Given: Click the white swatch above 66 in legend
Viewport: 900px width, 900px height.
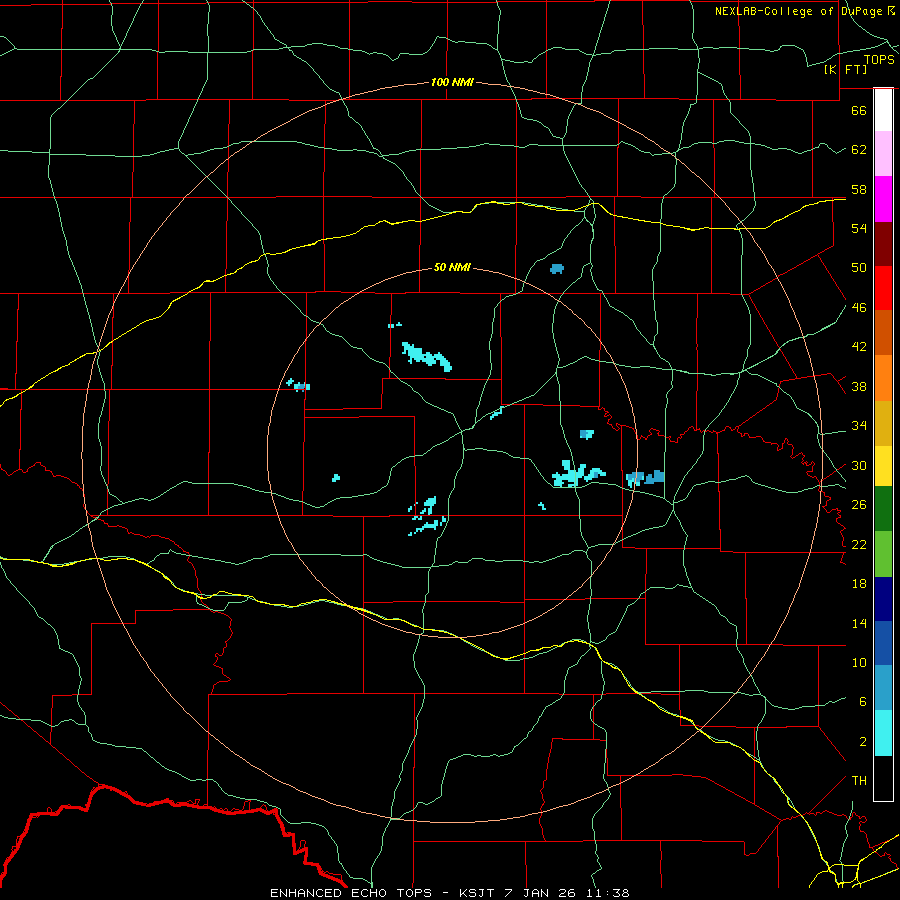Looking at the screenshot, I should (x=883, y=110).
